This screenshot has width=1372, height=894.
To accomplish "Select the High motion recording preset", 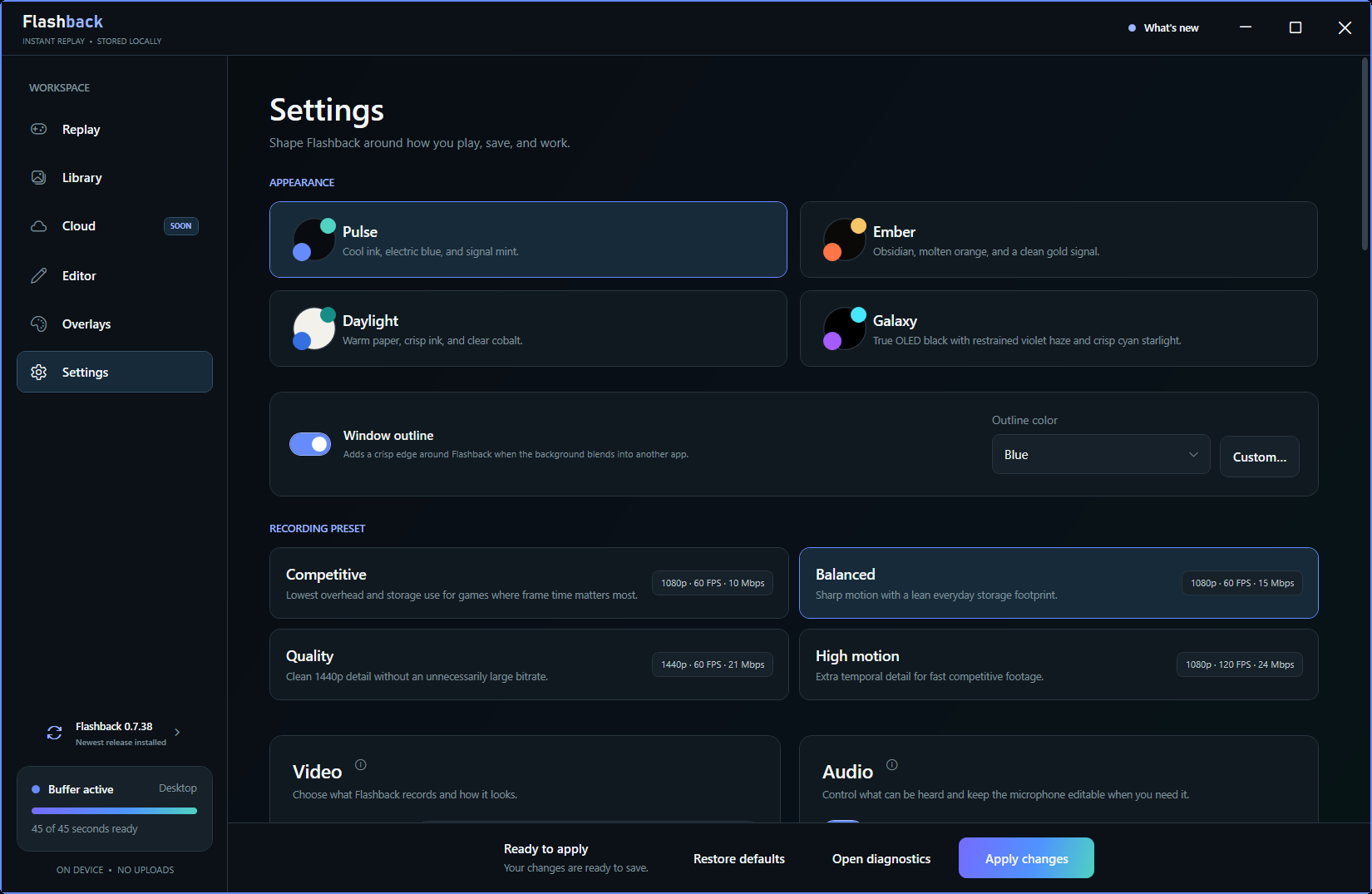I will click(1059, 664).
